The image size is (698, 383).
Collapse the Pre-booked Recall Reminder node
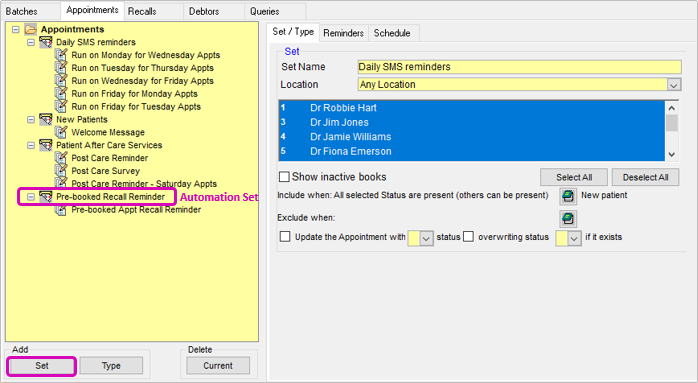31,197
